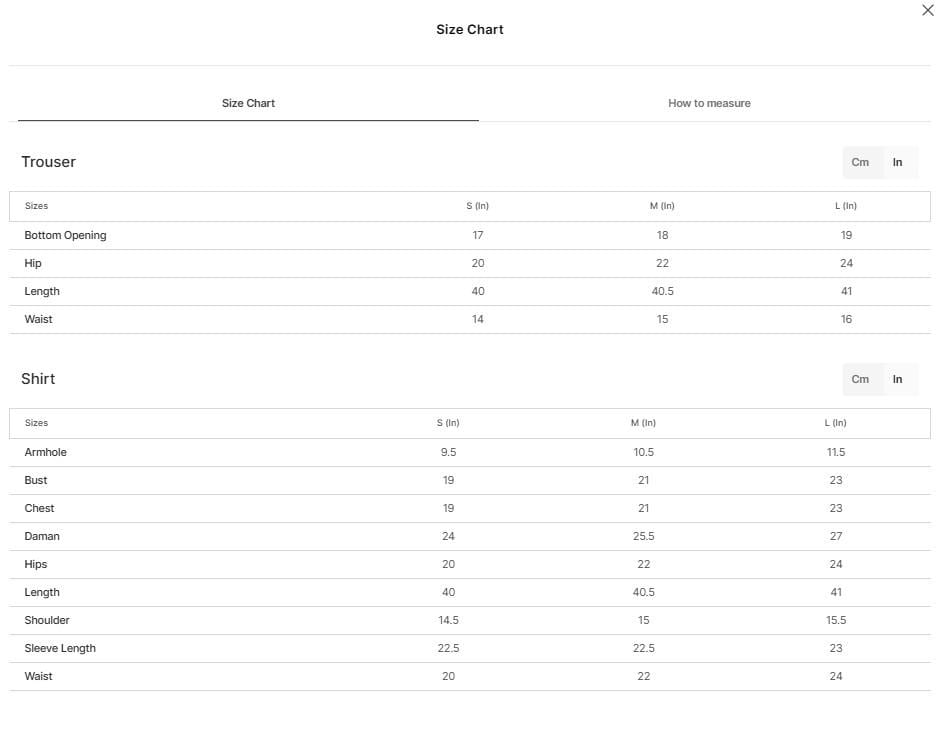Select the Bottom Opening row label
The image size is (936, 748).
66,235
